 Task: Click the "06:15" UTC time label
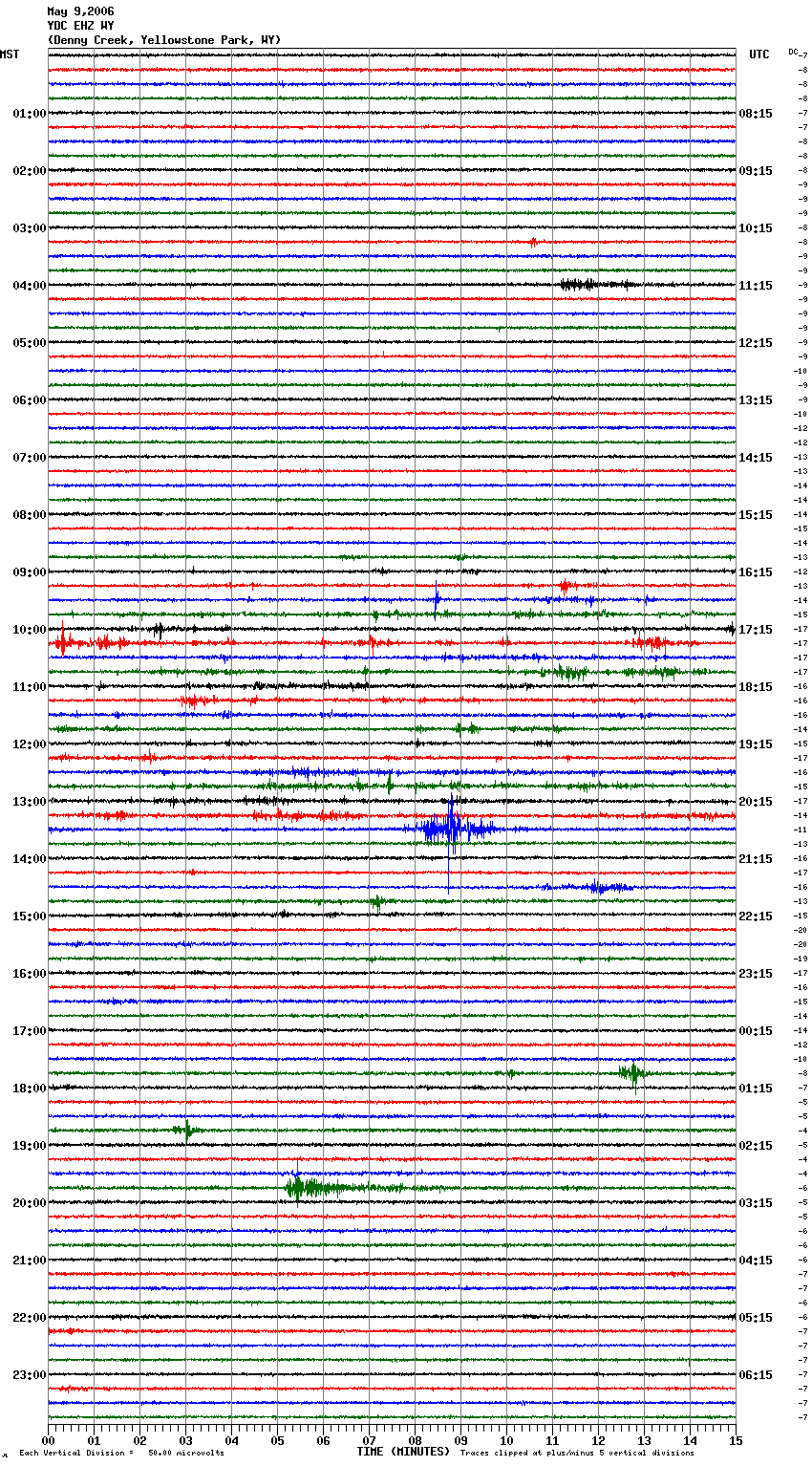[x=756, y=1375]
